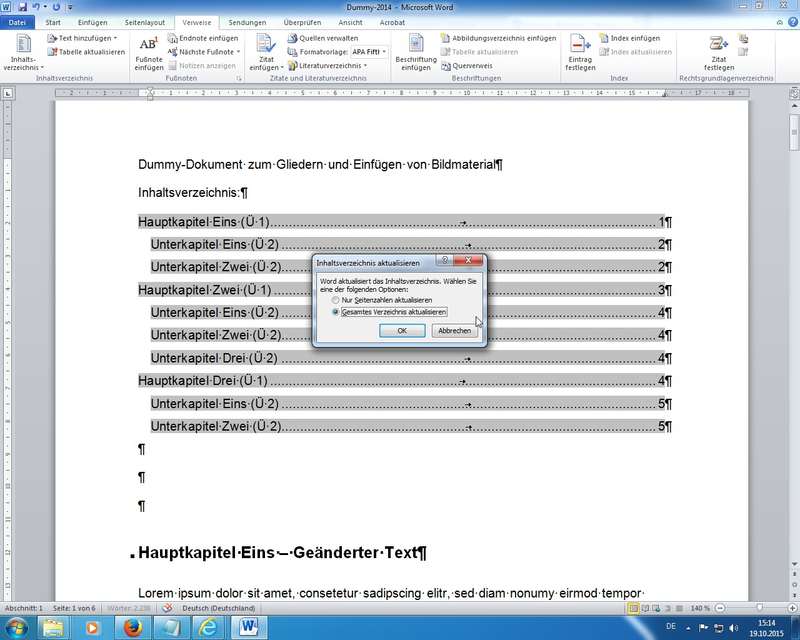
Task: Click the scroll down arrow
Action: coord(794,564)
